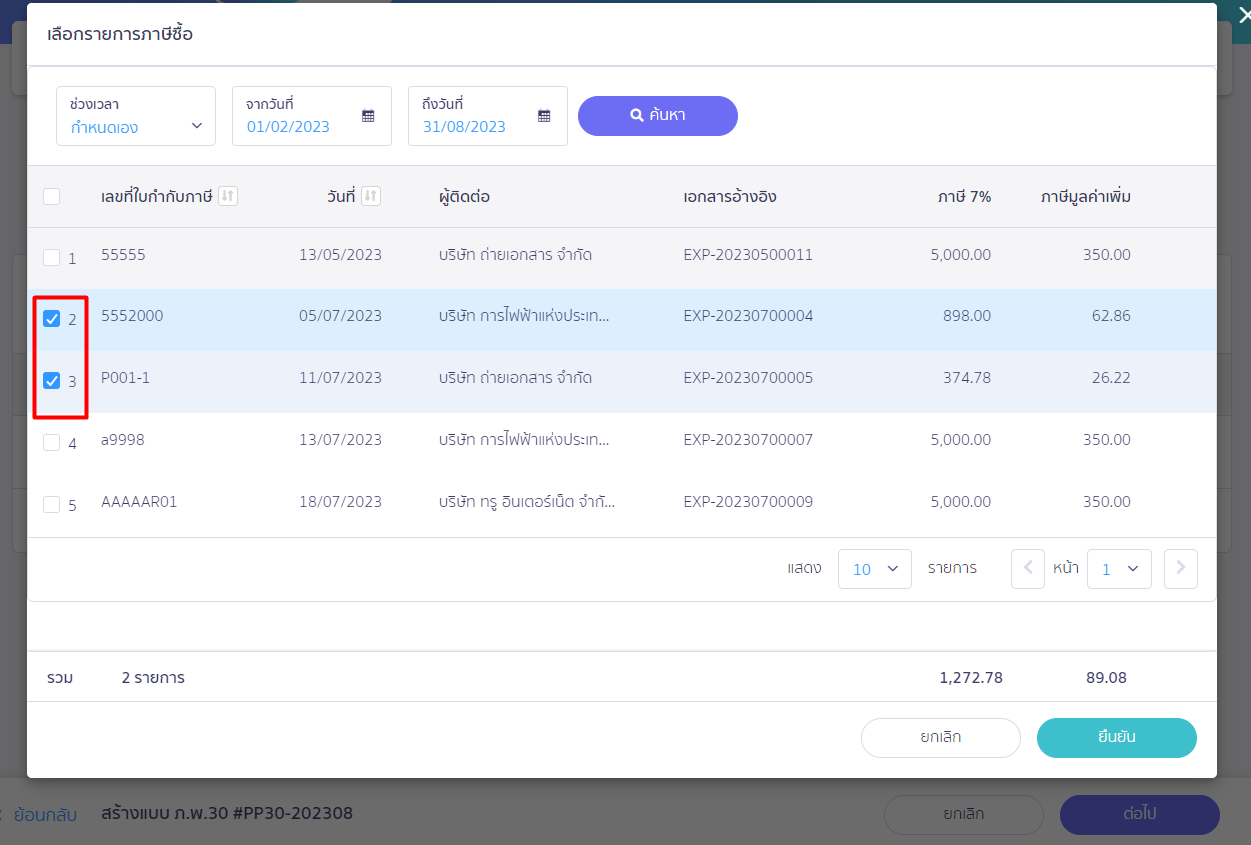Open the from-date calendar icon
Image resolution: width=1251 pixels, height=845 pixels.
click(368, 116)
